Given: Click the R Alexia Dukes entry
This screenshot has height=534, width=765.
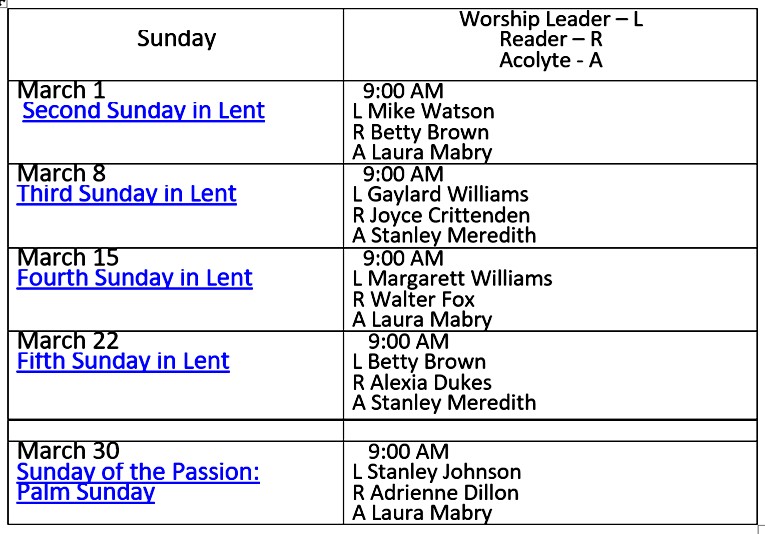Looking at the screenshot, I should pyautogui.click(x=422, y=382).
